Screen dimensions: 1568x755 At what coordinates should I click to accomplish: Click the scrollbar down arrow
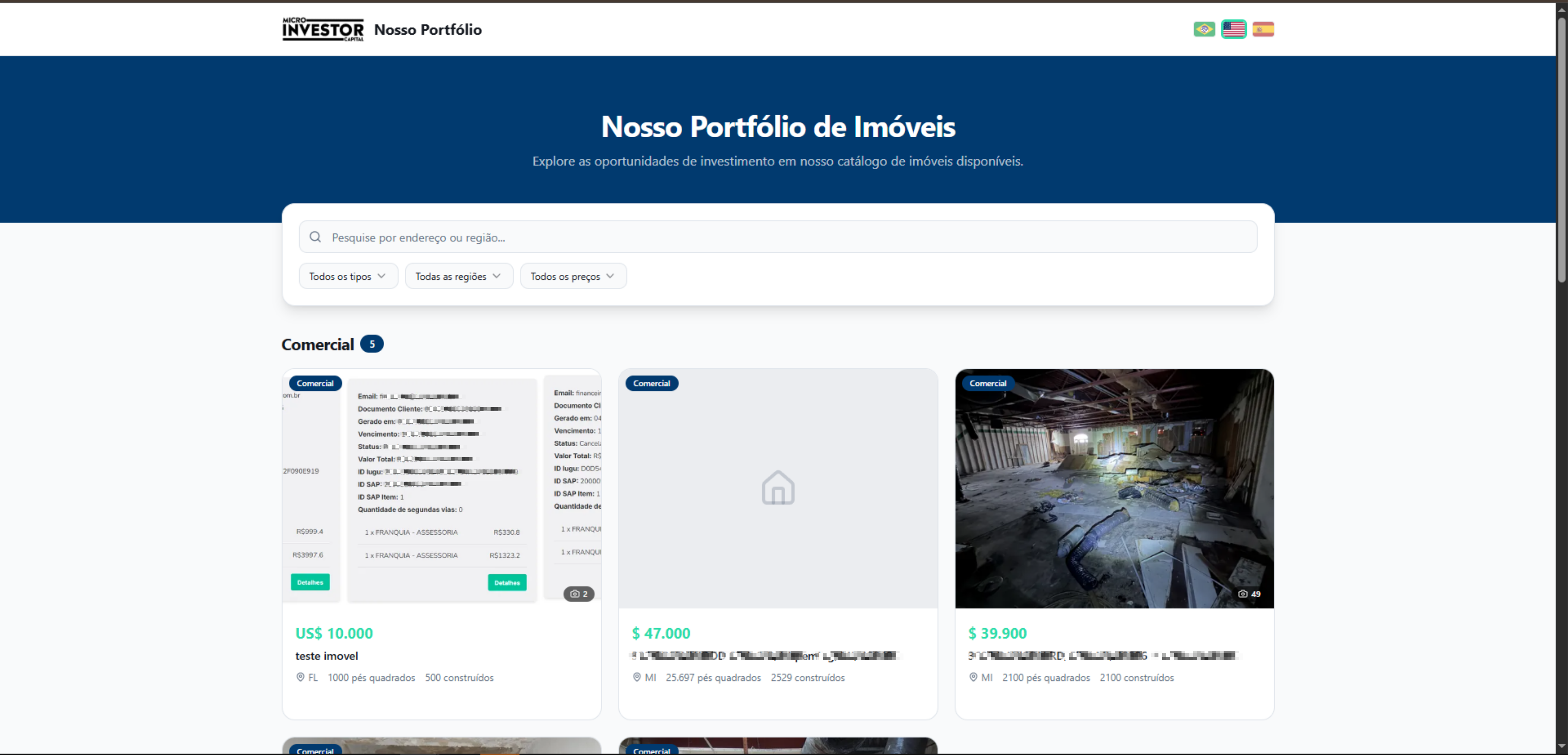click(1562, 746)
